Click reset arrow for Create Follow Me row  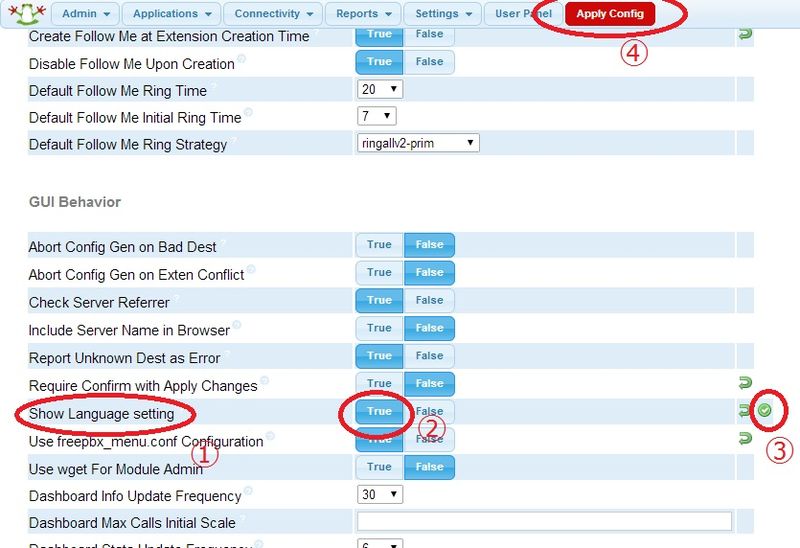click(x=745, y=34)
